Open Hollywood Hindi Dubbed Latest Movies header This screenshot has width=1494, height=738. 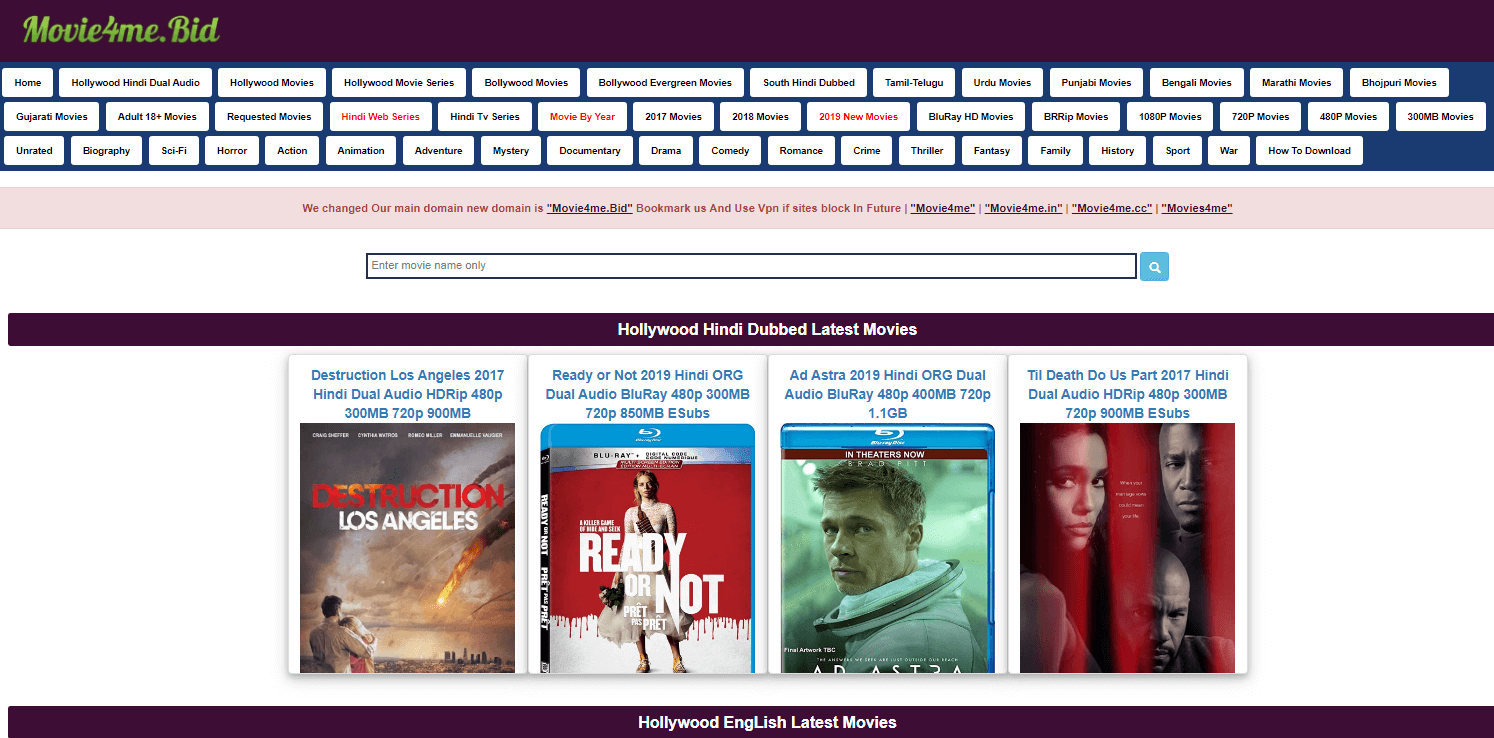767,329
